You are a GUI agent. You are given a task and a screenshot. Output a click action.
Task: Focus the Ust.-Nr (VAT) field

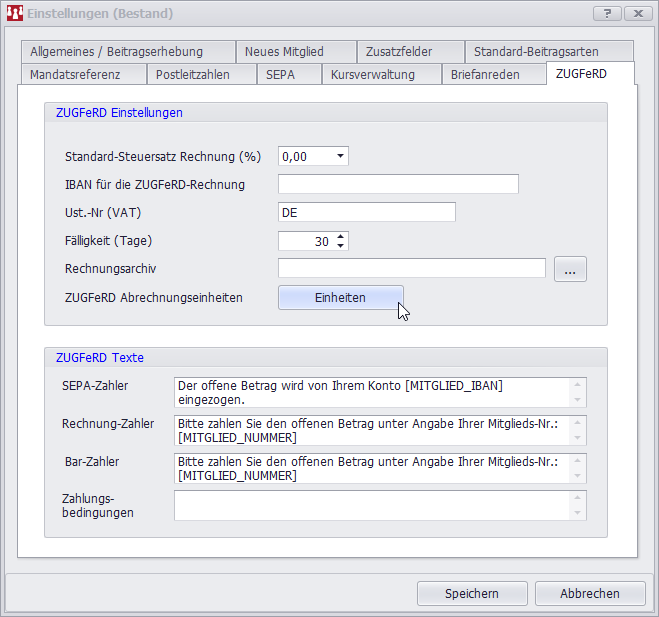pyautogui.click(x=366, y=212)
